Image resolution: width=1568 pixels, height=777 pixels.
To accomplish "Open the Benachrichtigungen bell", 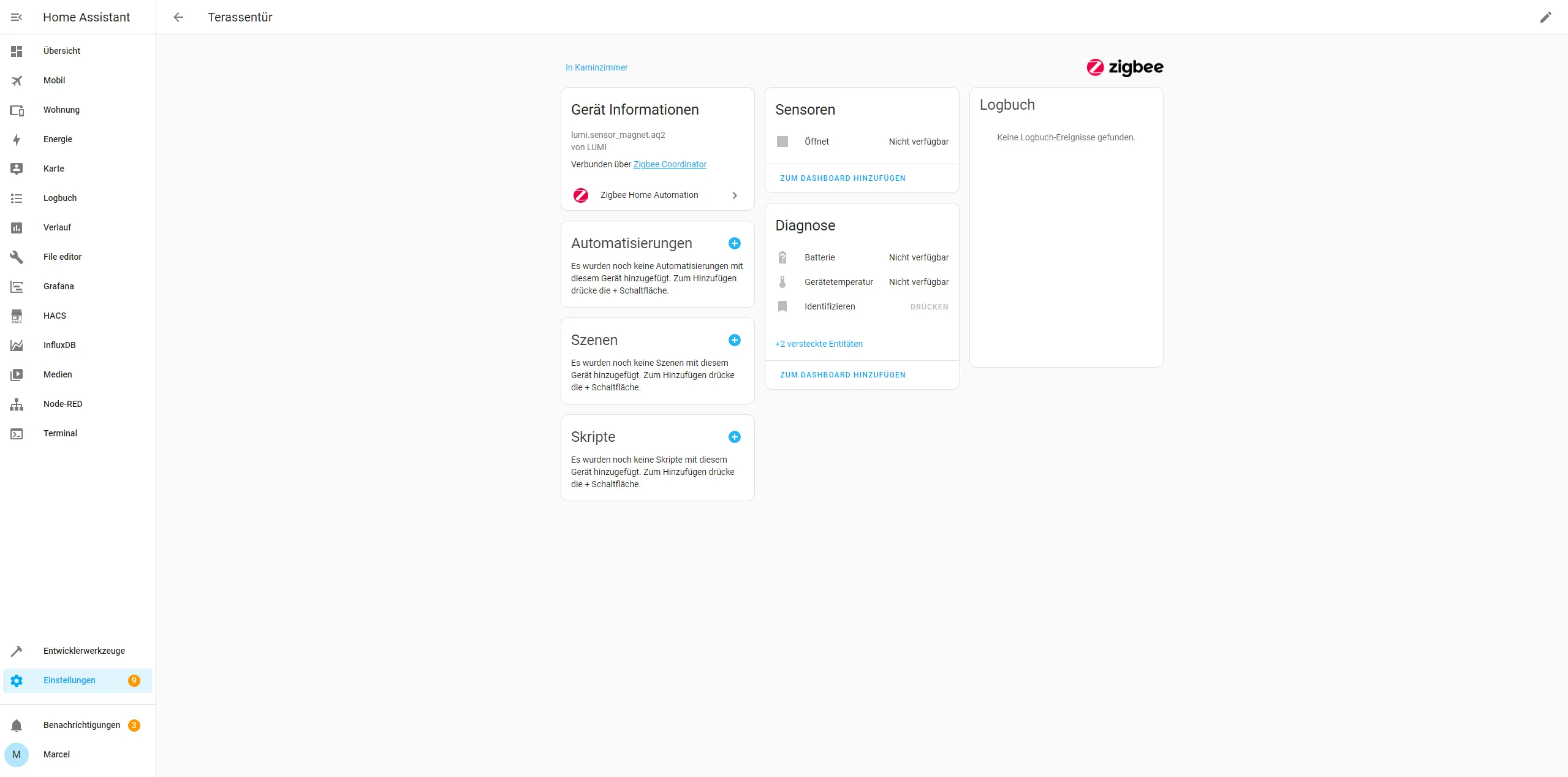I will (x=17, y=726).
